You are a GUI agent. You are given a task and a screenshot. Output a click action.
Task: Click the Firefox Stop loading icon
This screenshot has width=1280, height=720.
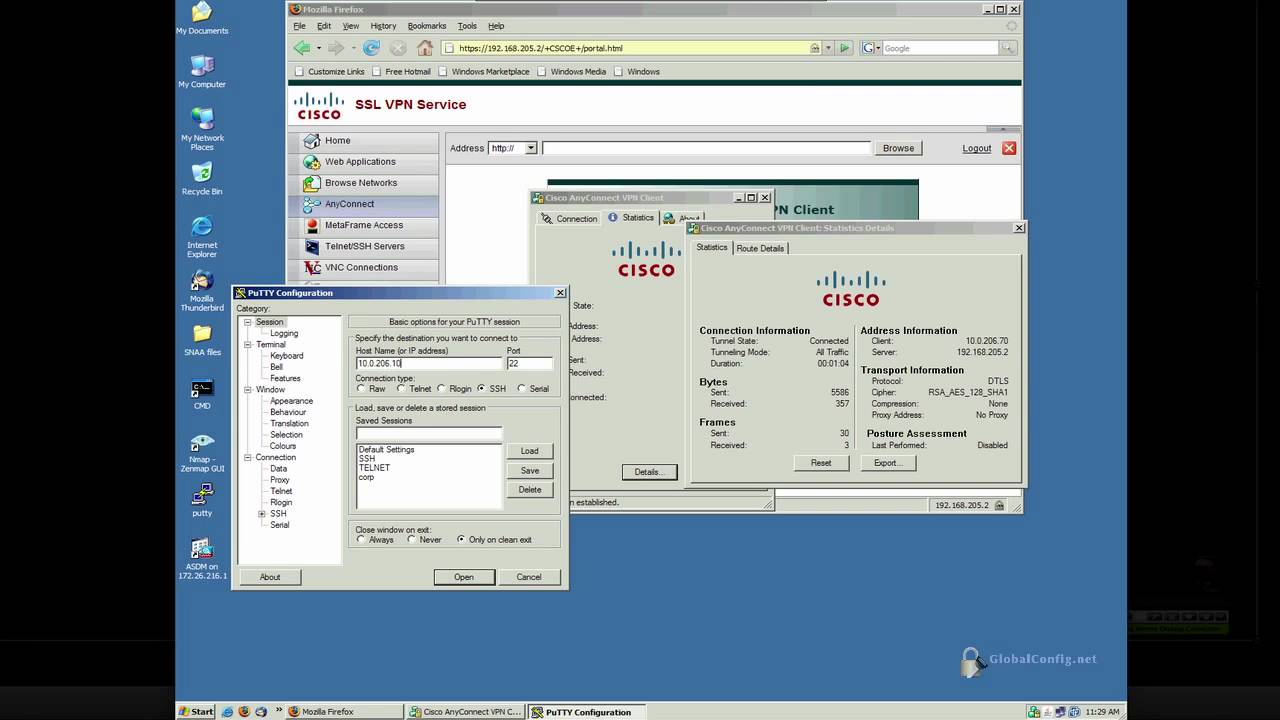[398, 48]
